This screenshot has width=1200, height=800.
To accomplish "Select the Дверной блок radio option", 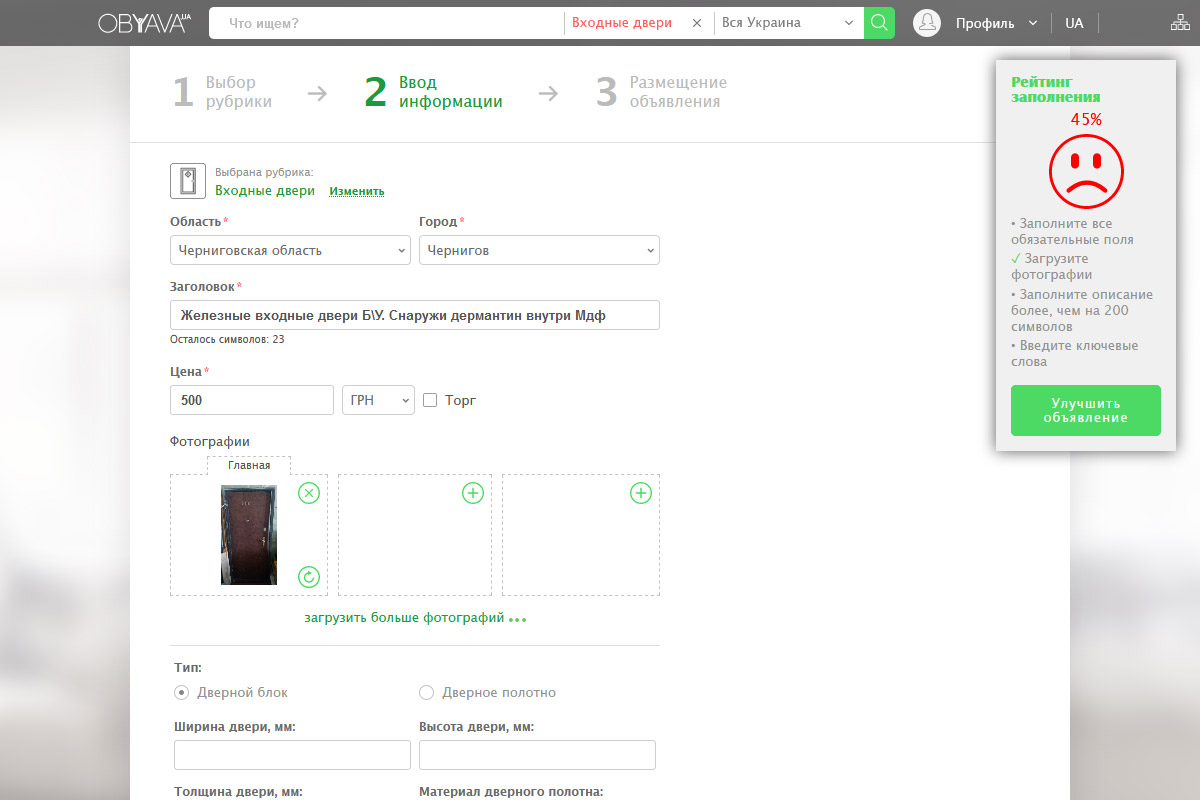I will tap(182, 692).
